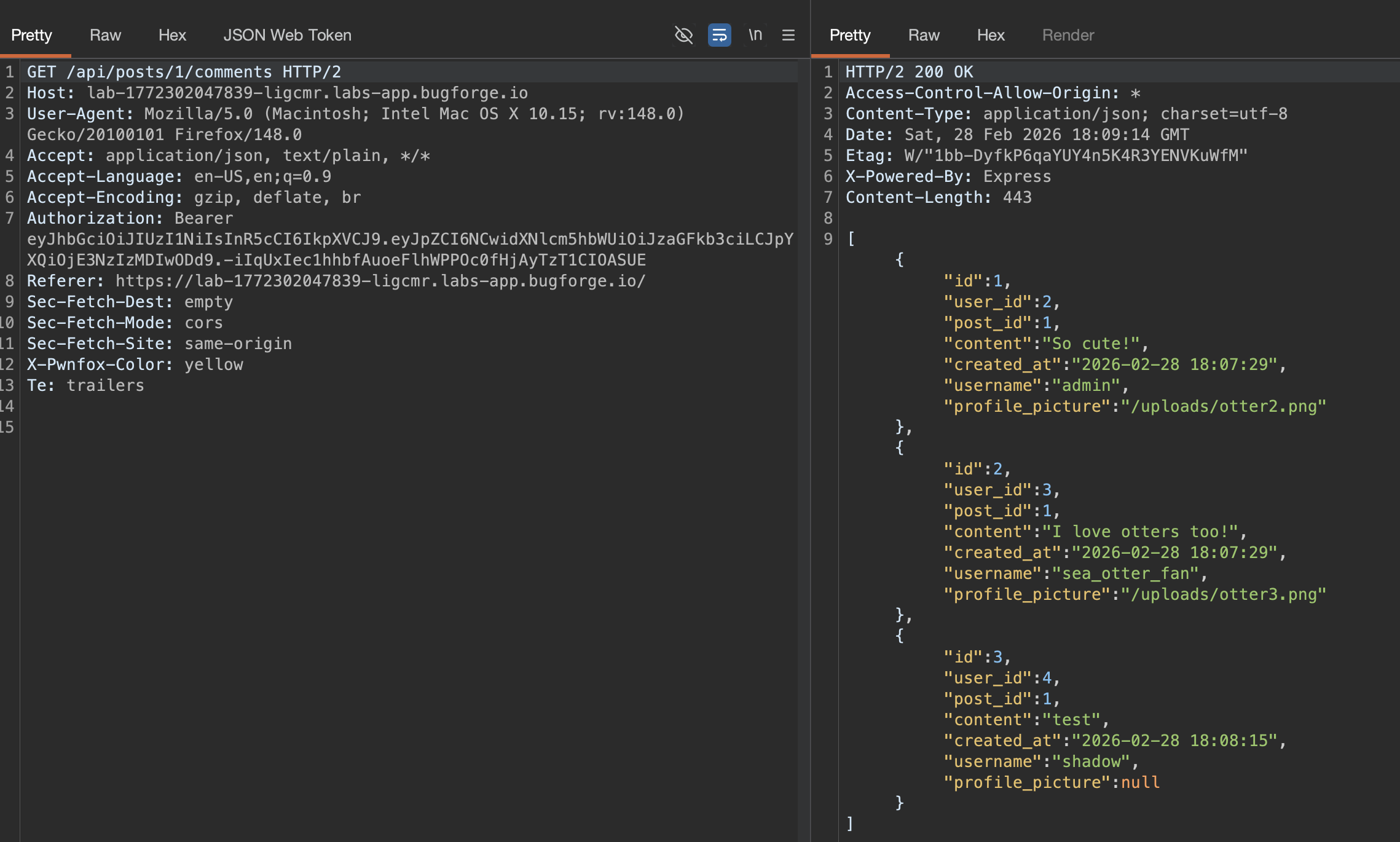Switch request view to Raw tab
The height and width of the screenshot is (842, 1400).
tap(105, 35)
